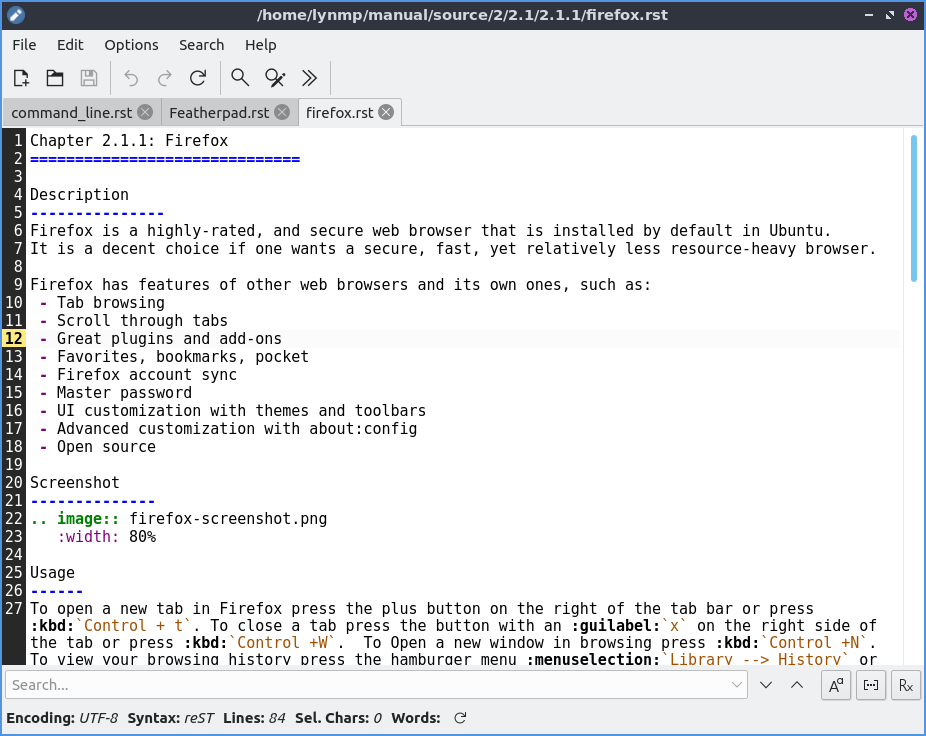The width and height of the screenshot is (926, 736).
Task: Click the Replace icon in toolbar
Action: pyautogui.click(x=275, y=78)
